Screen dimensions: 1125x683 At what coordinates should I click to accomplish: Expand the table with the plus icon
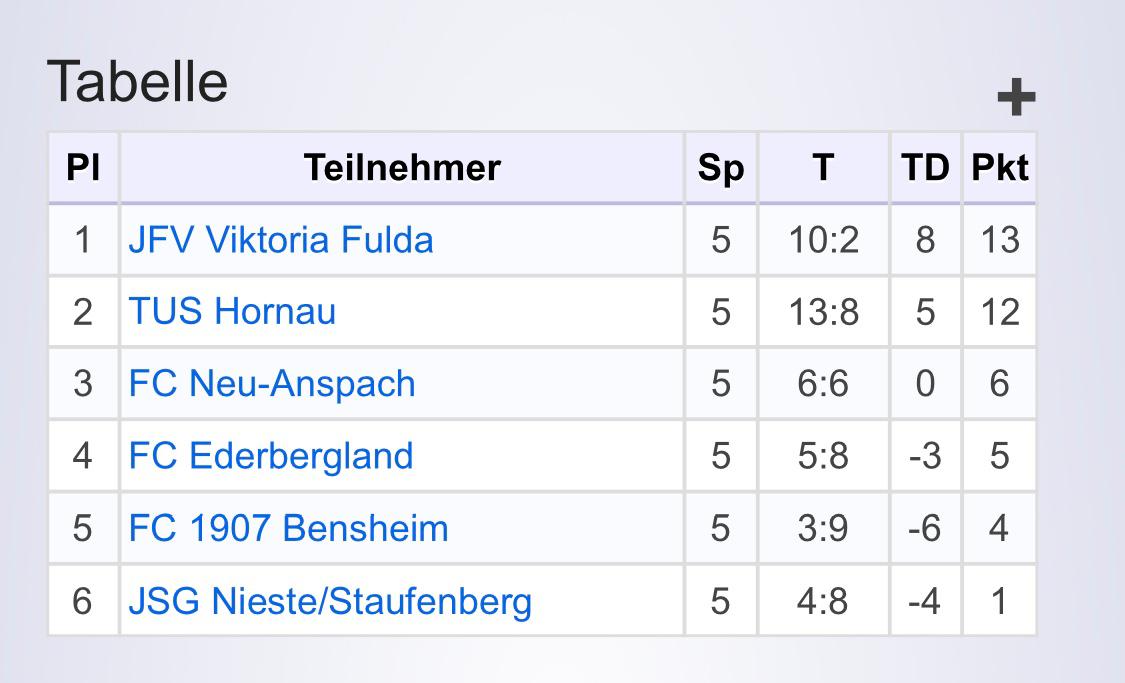1017,97
